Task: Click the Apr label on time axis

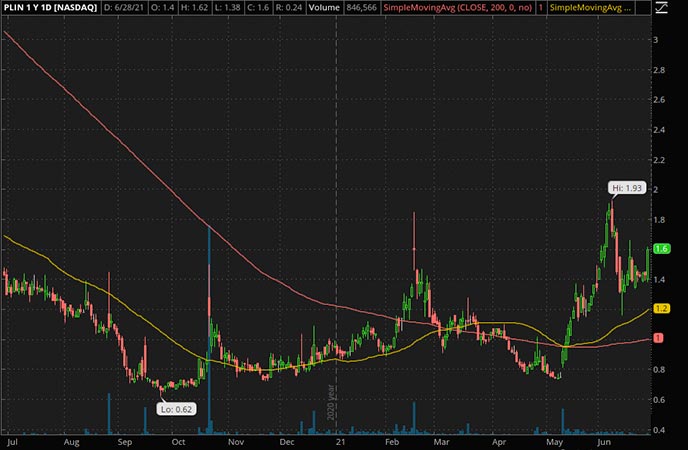Action: coord(499,442)
